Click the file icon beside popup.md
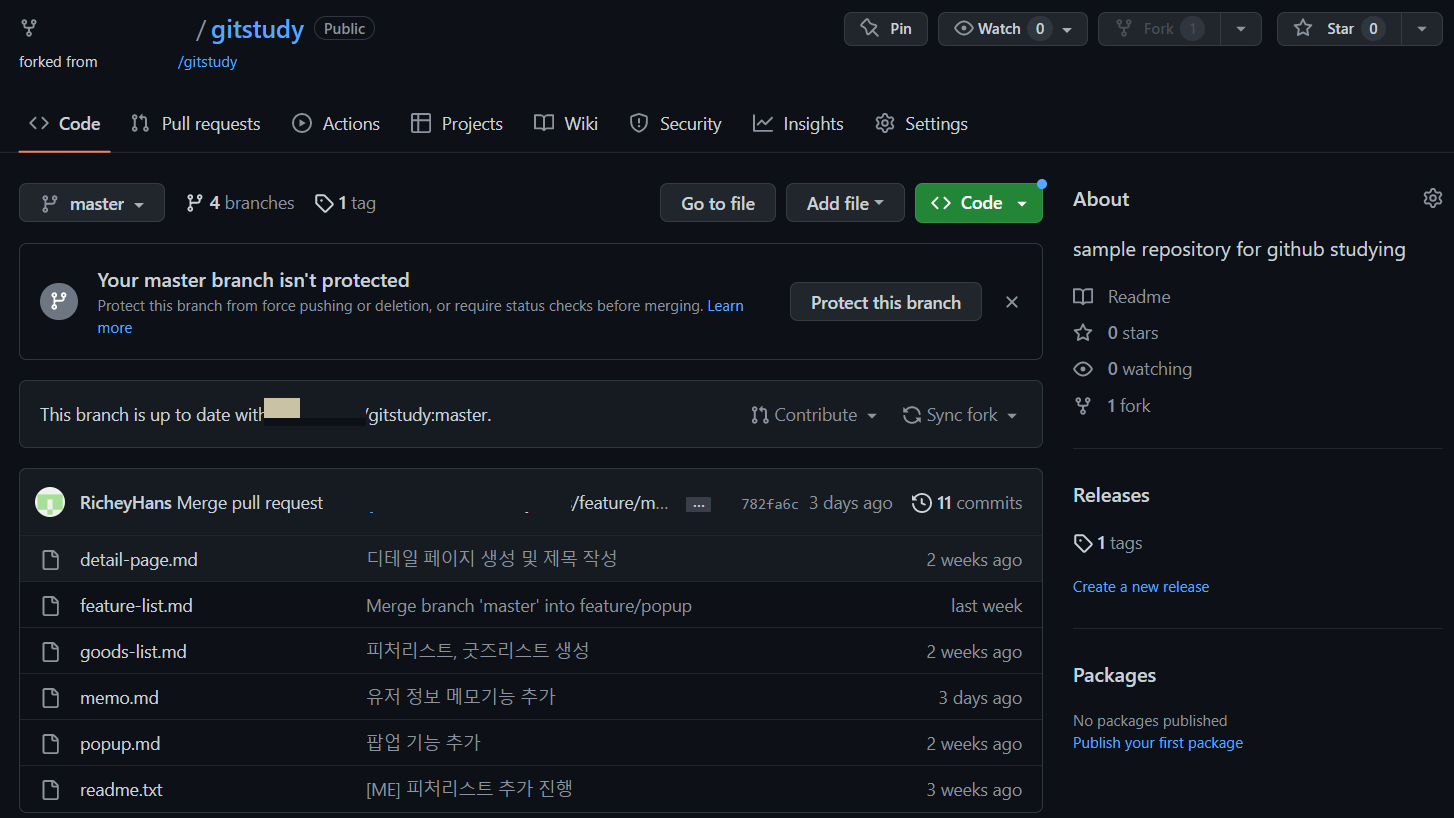Viewport: 1454px width, 818px height. 51,744
